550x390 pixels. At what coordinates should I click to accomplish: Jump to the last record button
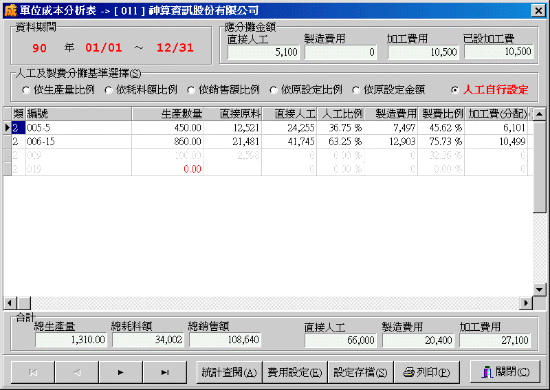pos(165,372)
